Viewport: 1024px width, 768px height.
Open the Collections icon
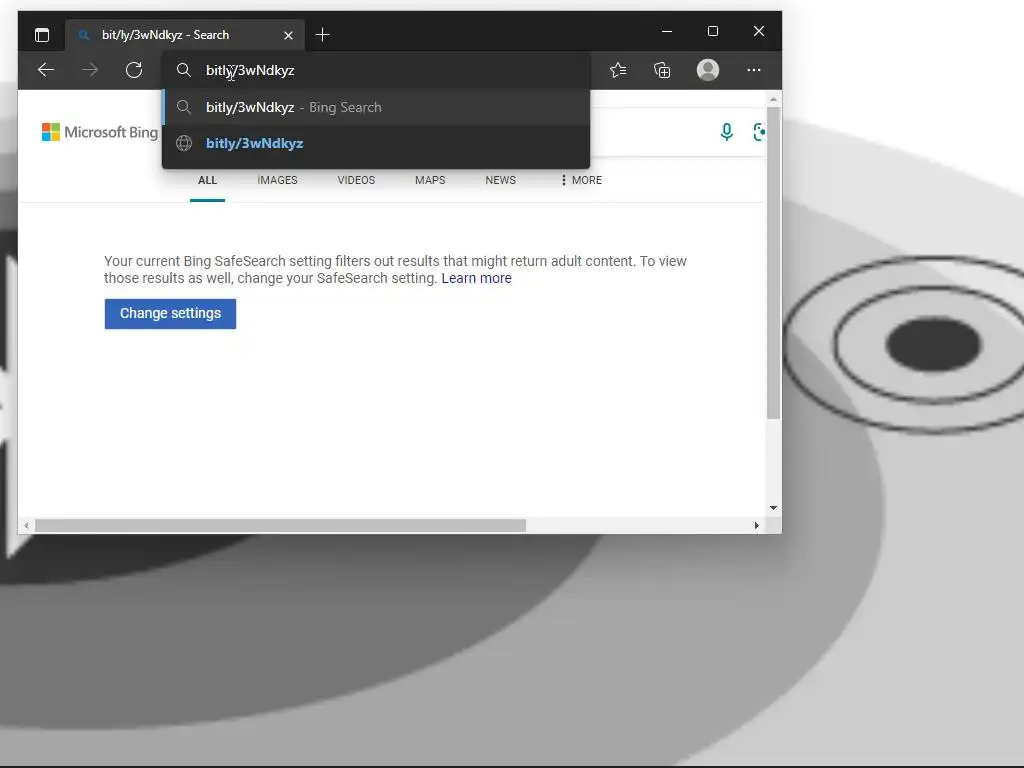point(662,70)
